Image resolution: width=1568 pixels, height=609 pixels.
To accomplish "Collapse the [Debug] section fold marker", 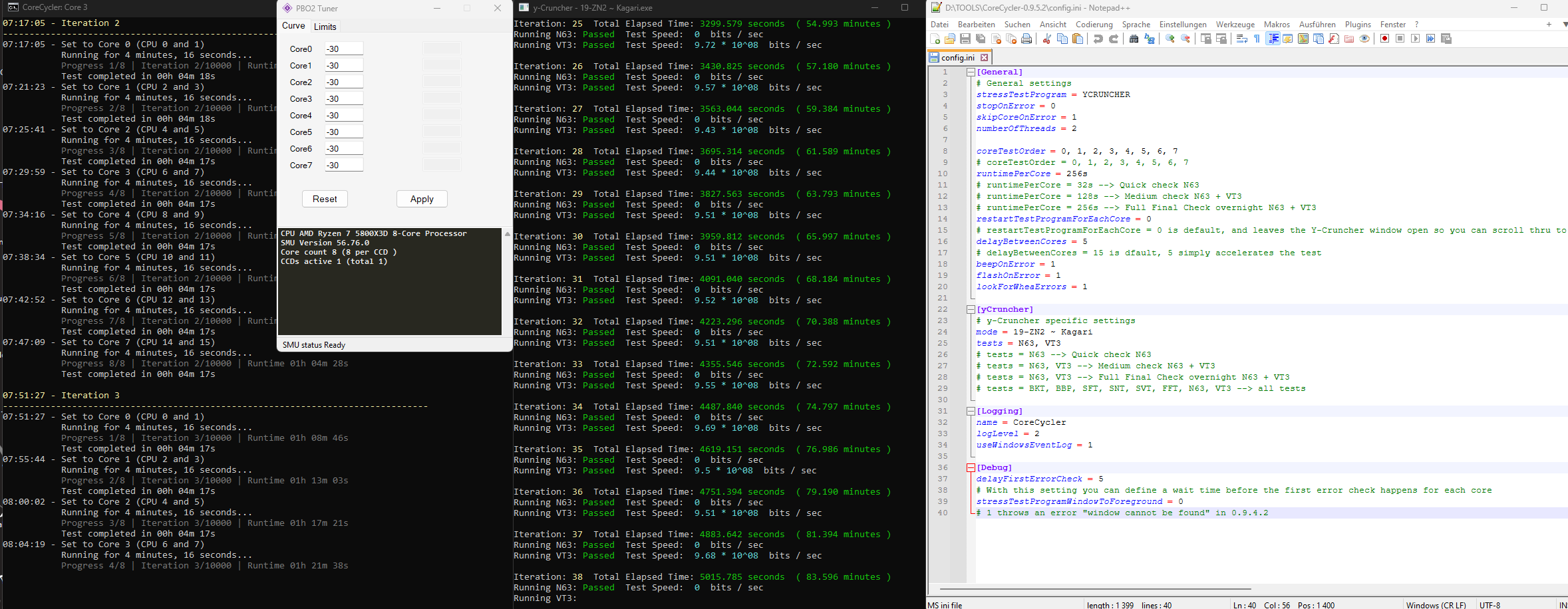I will [971, 467].
